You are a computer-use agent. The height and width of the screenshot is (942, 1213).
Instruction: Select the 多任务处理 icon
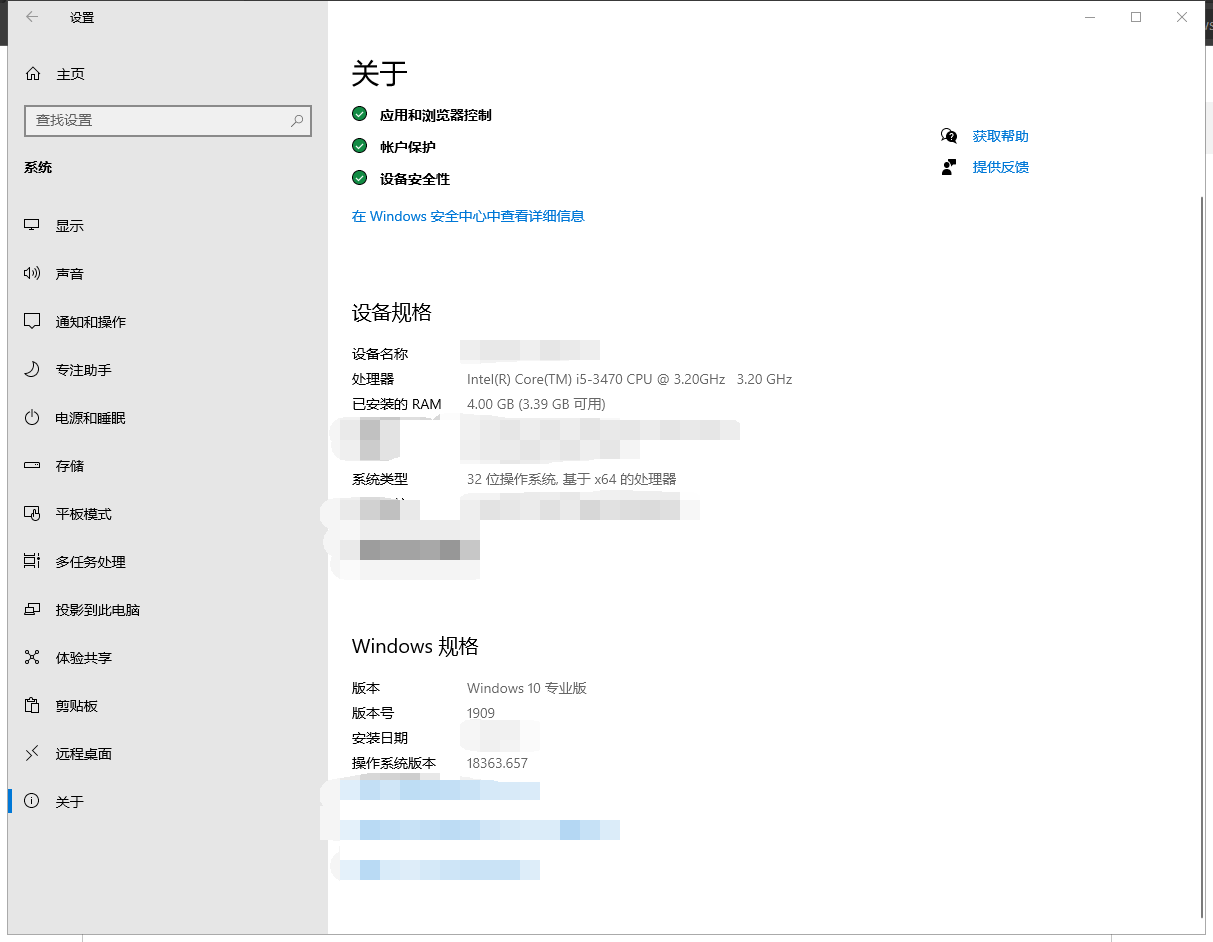[32, 562]
